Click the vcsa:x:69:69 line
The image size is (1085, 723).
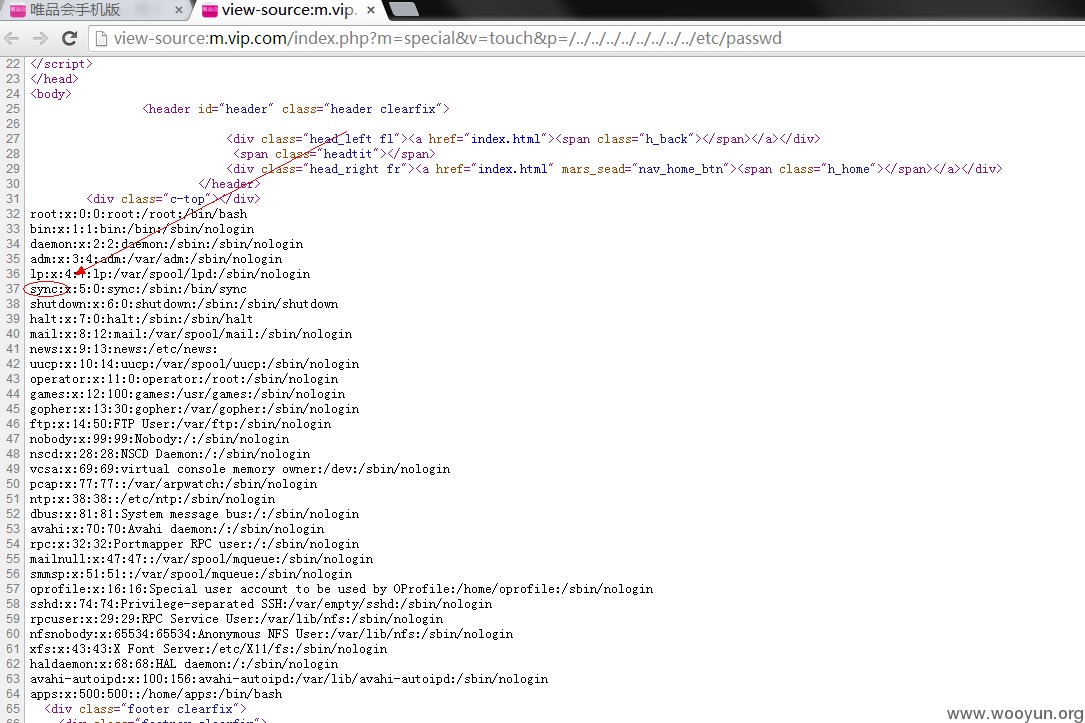tap(240, 469)
